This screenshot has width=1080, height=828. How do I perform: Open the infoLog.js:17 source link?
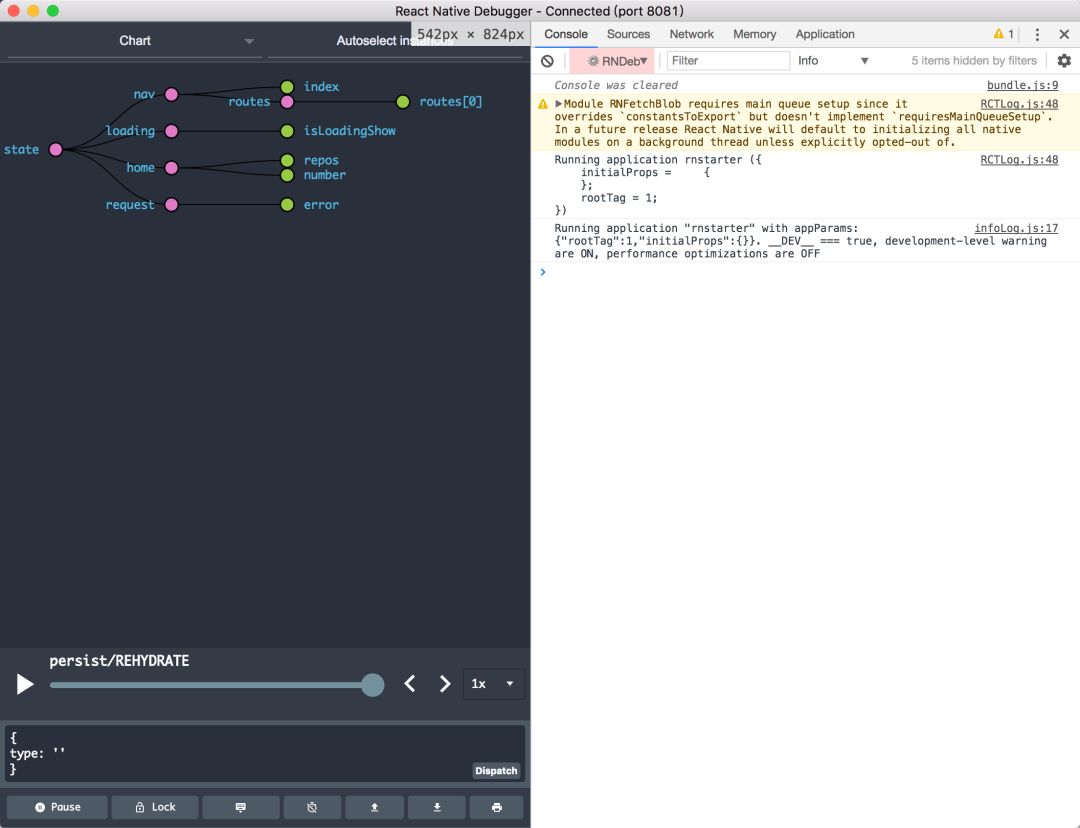(x=1016, y=228)
